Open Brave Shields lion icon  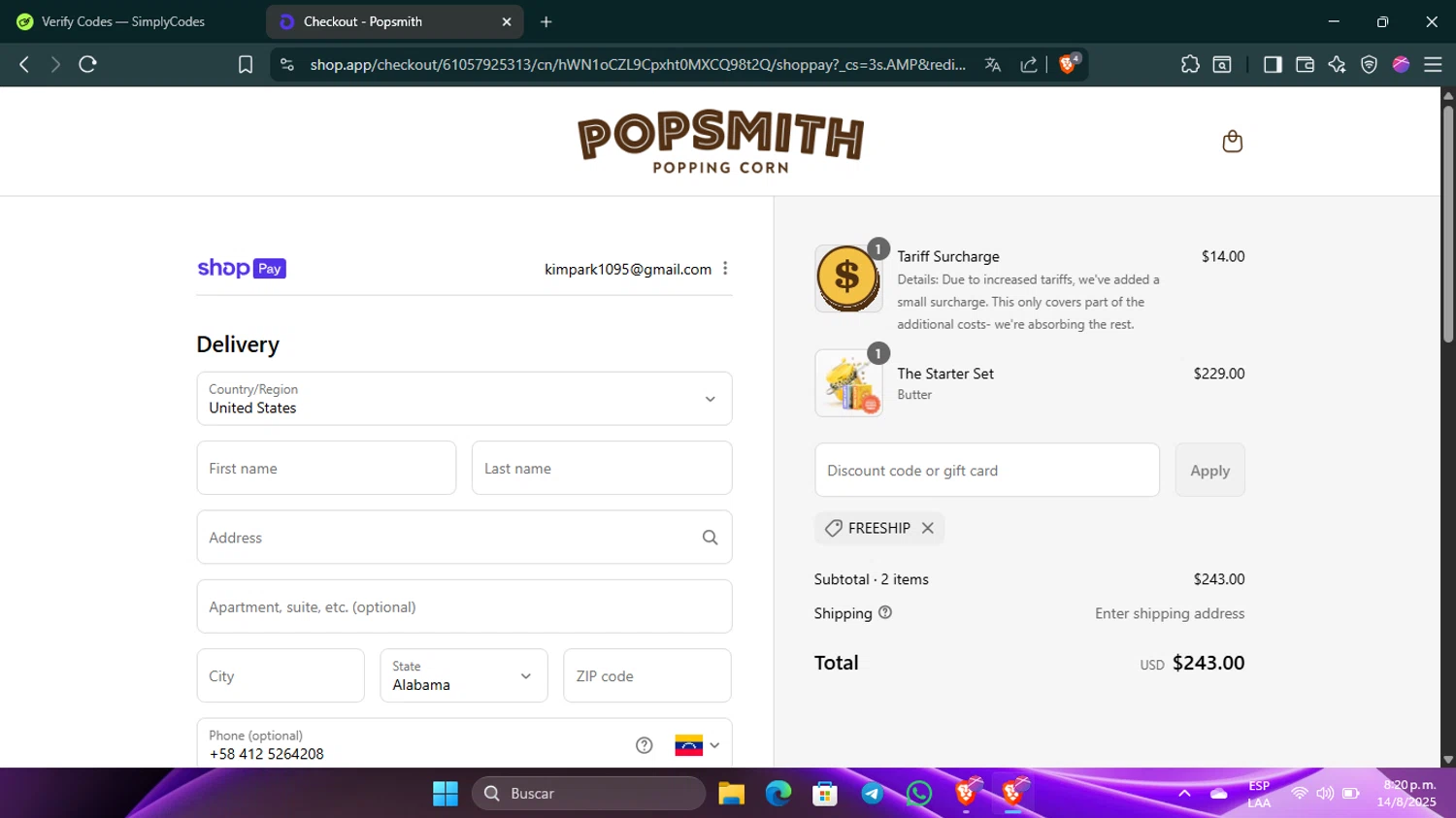pos(1069,63)
